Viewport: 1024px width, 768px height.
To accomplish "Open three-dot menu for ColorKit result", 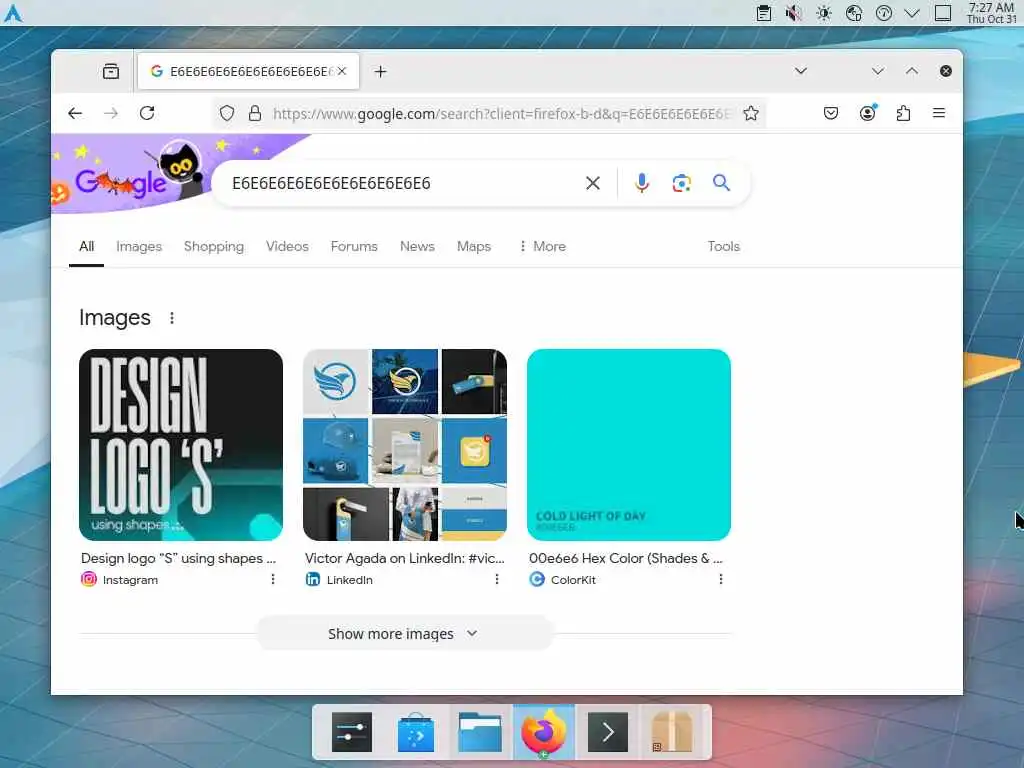I will tap(721, 579).
